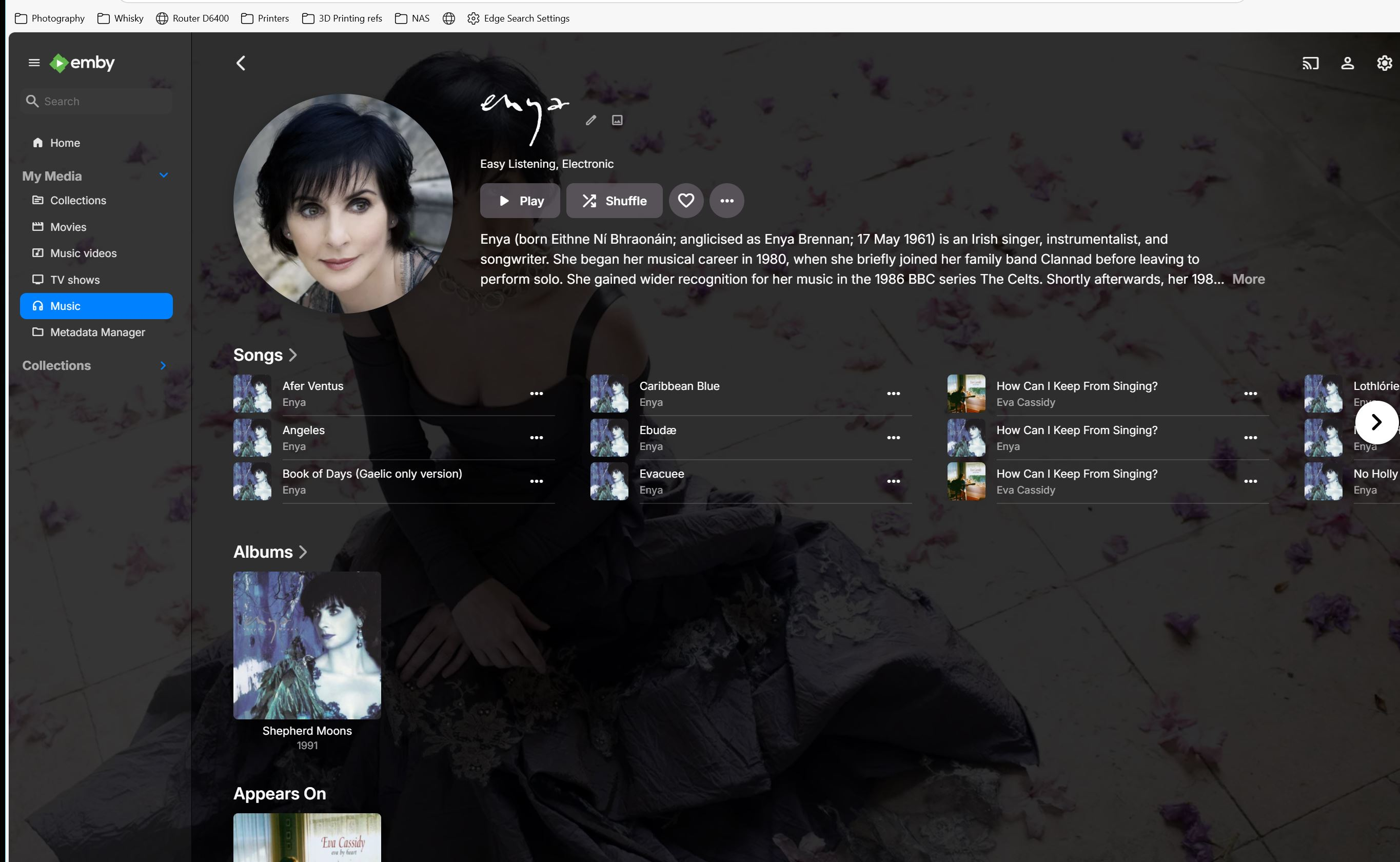The width and height of the screenshot is (1400, 862).
Task: Collapse the My Media section chevron
Action: tap(164, 175)
